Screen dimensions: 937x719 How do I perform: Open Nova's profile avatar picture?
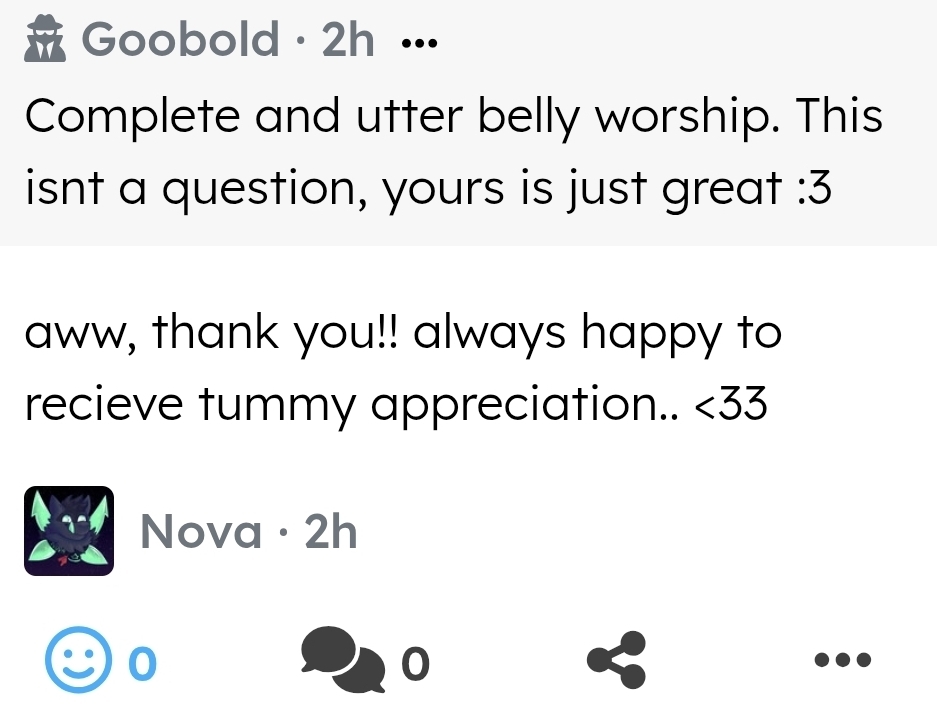point(69,531)
